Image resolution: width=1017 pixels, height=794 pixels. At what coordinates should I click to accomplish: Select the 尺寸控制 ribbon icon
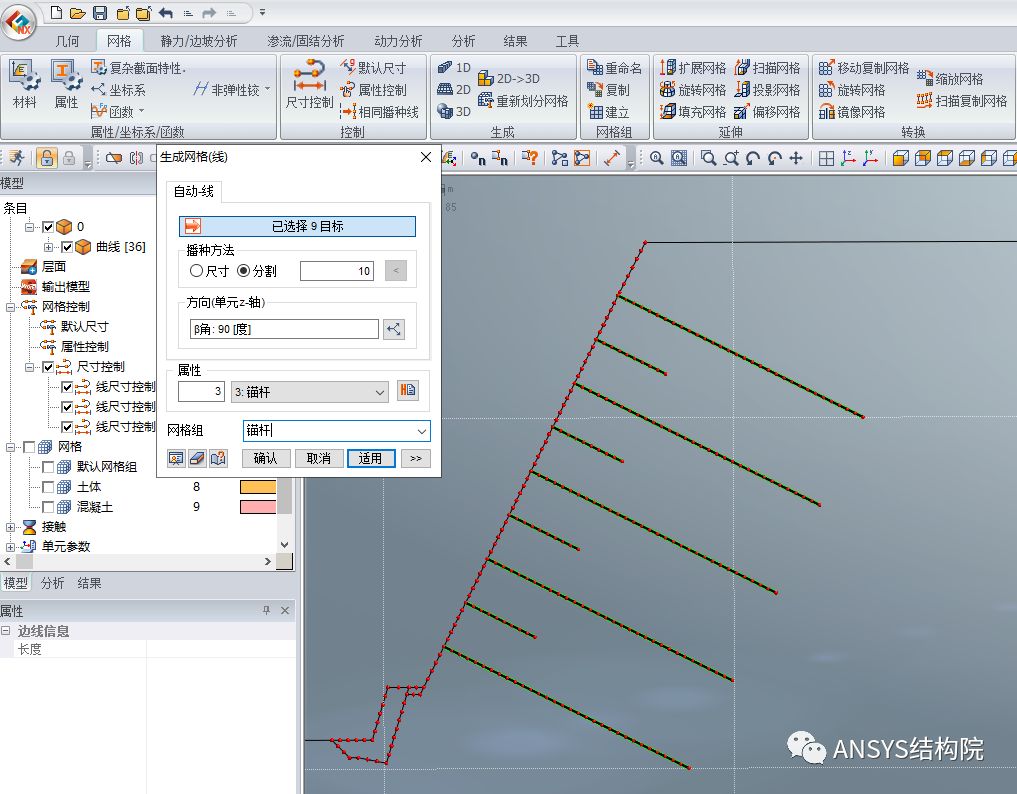[308, 85]
